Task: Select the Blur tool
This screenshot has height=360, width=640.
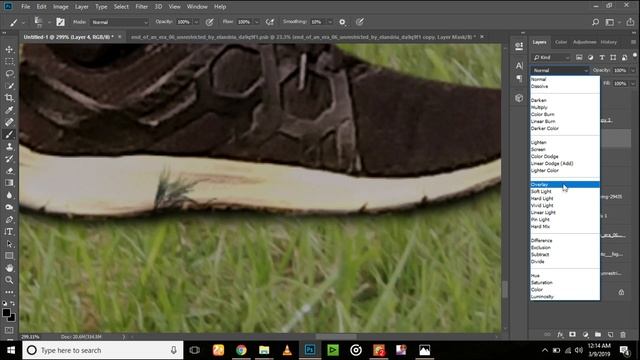Action: tap(9, 195)
